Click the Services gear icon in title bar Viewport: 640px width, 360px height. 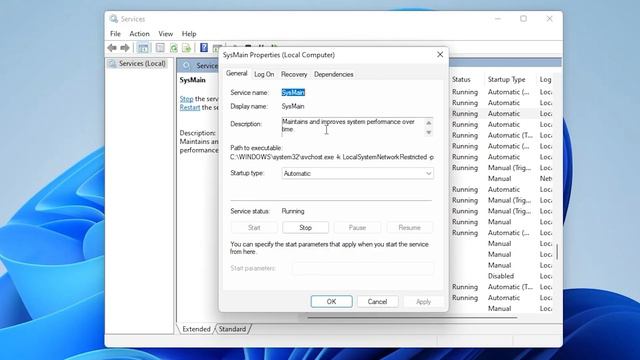(x=114, y=19)
